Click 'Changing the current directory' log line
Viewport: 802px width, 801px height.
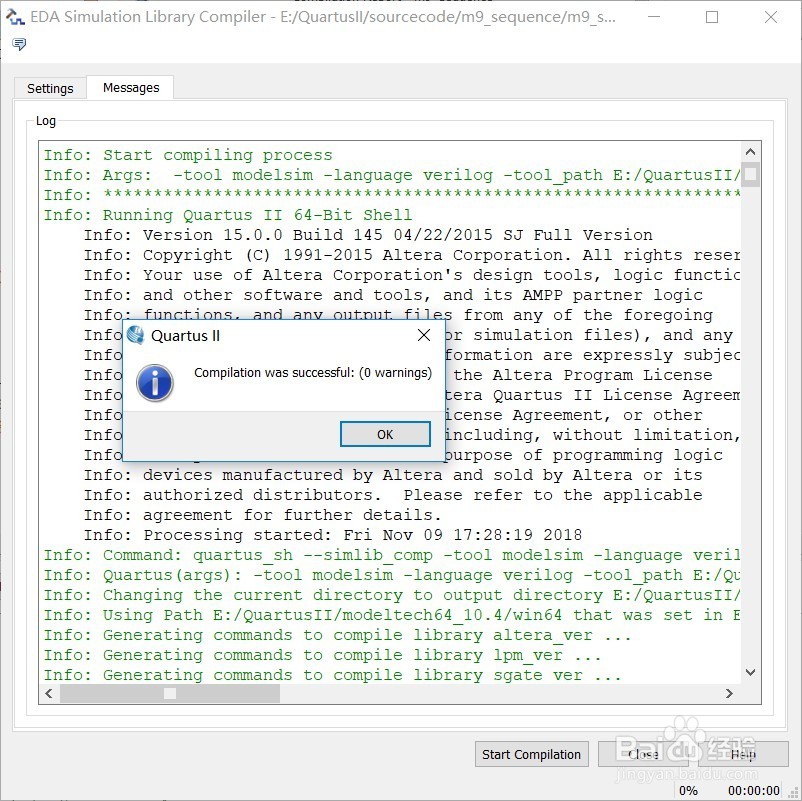[392, 595]
